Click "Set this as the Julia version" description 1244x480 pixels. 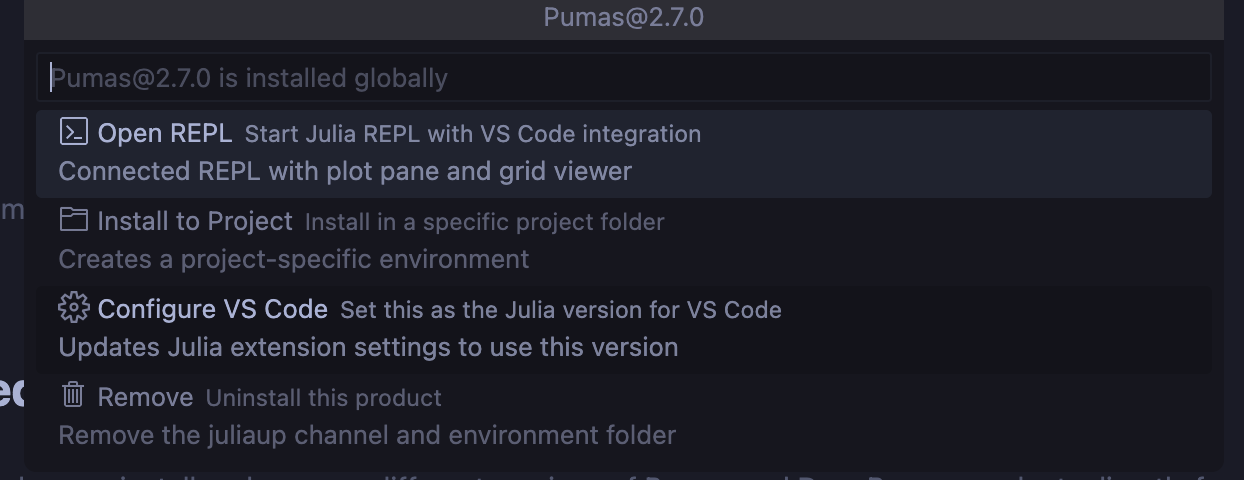(560, 310)
